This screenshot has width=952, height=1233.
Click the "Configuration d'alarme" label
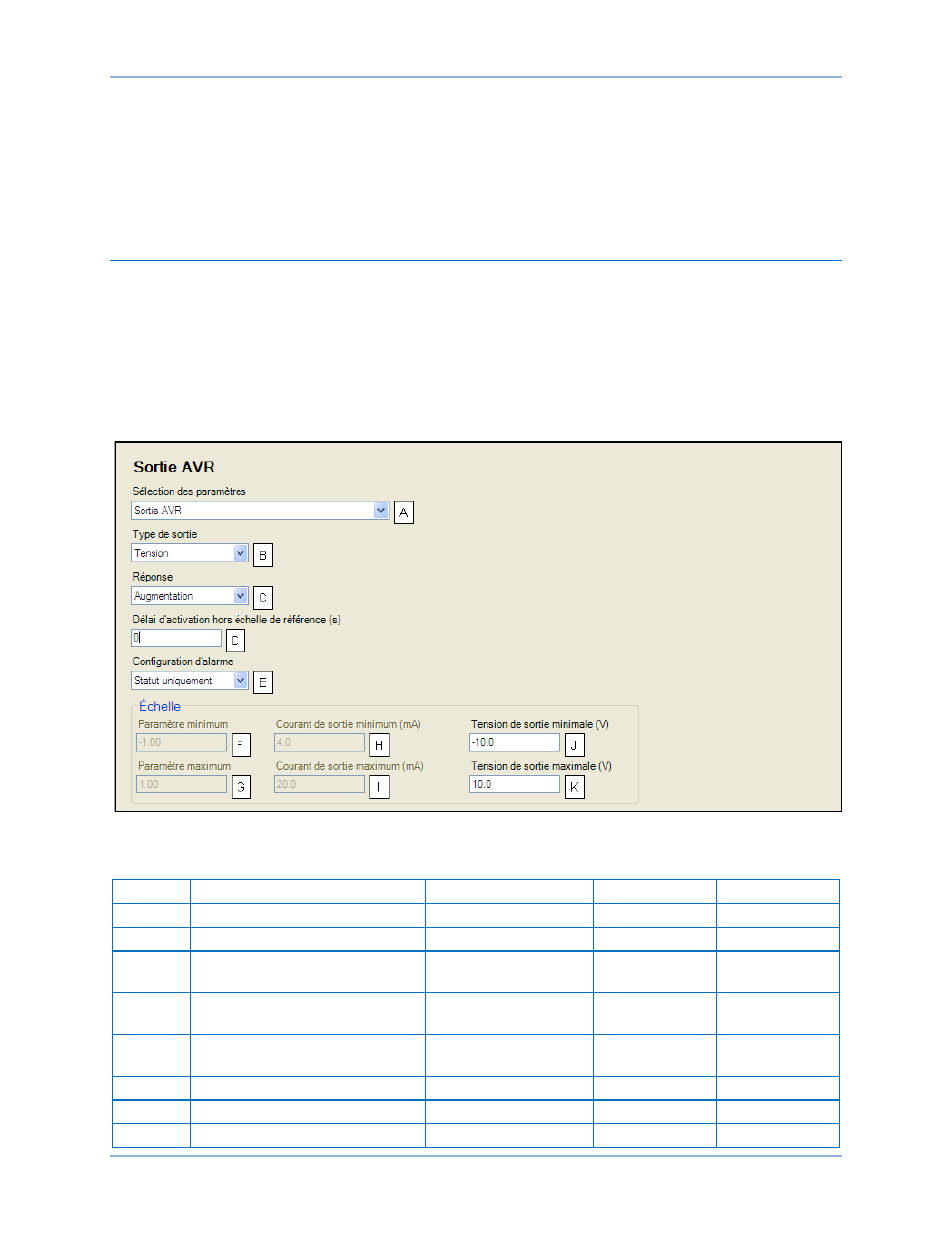[183, 661]
